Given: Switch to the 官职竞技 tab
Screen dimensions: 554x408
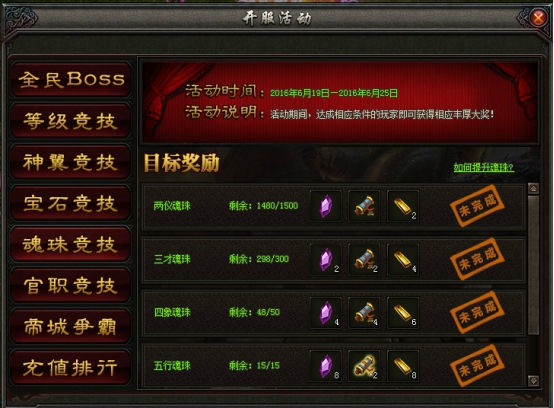Looking at the screenshot, I should tap(71, 285).
